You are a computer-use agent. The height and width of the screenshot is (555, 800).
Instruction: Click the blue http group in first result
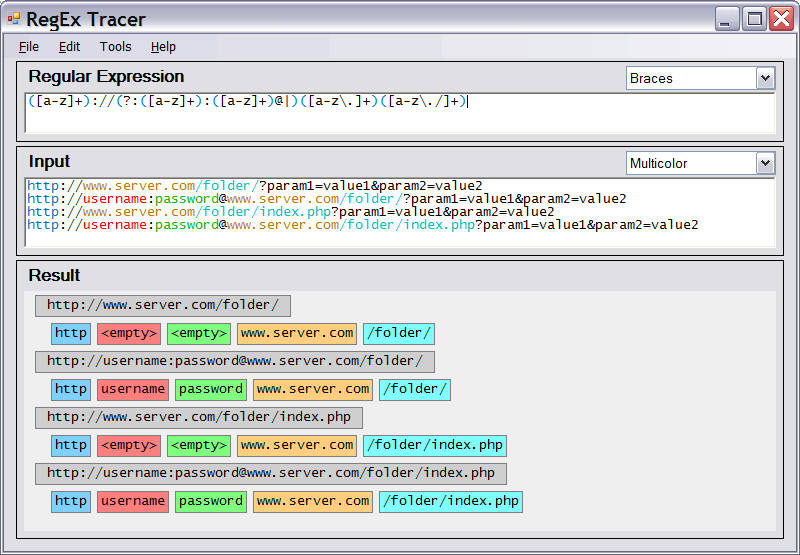click(71, 334)
